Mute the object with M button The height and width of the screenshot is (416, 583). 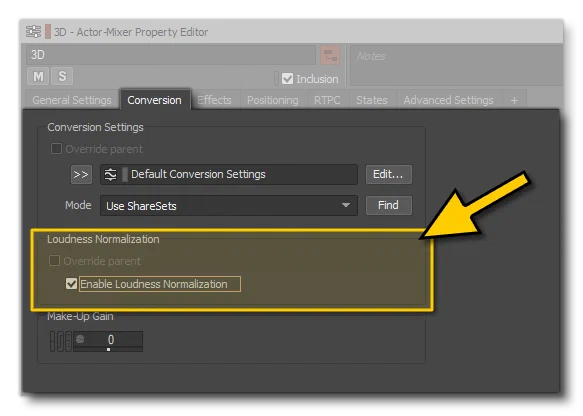pyautogui.click(x=38, y=77)
